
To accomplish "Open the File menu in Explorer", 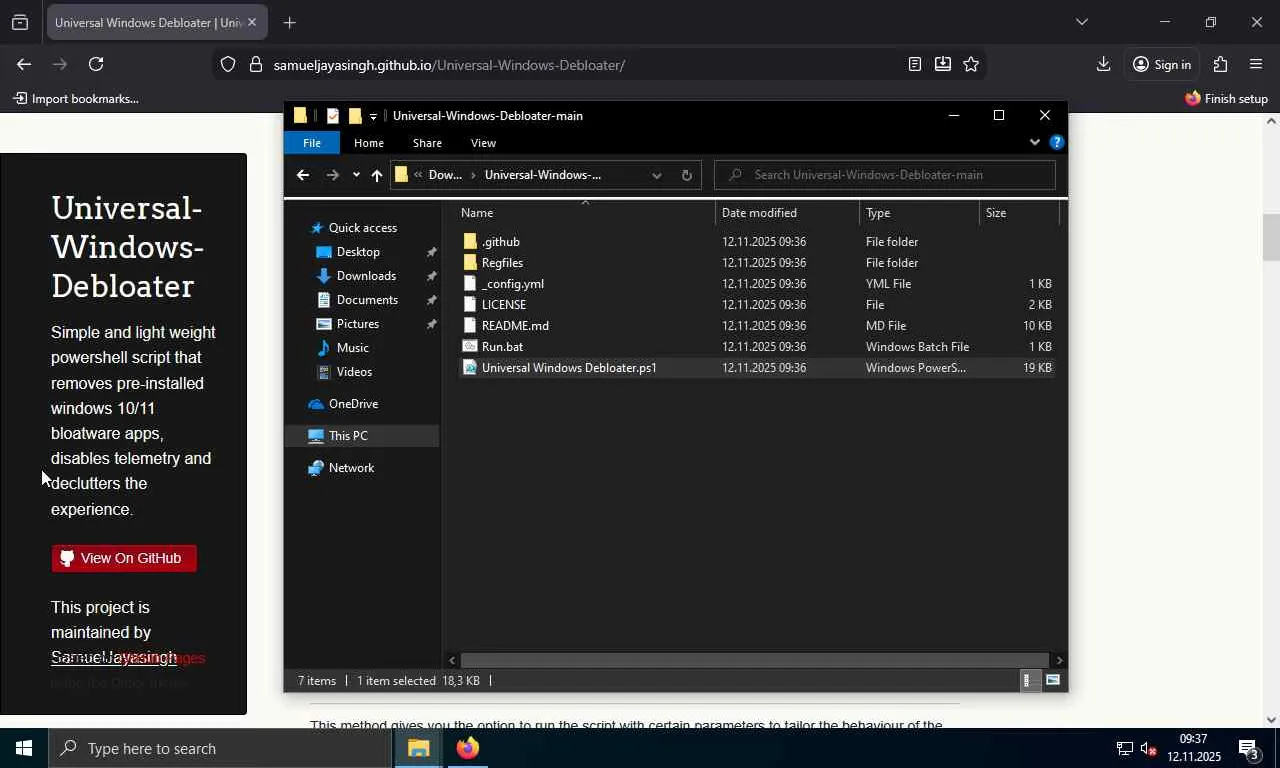I will 312,143.
